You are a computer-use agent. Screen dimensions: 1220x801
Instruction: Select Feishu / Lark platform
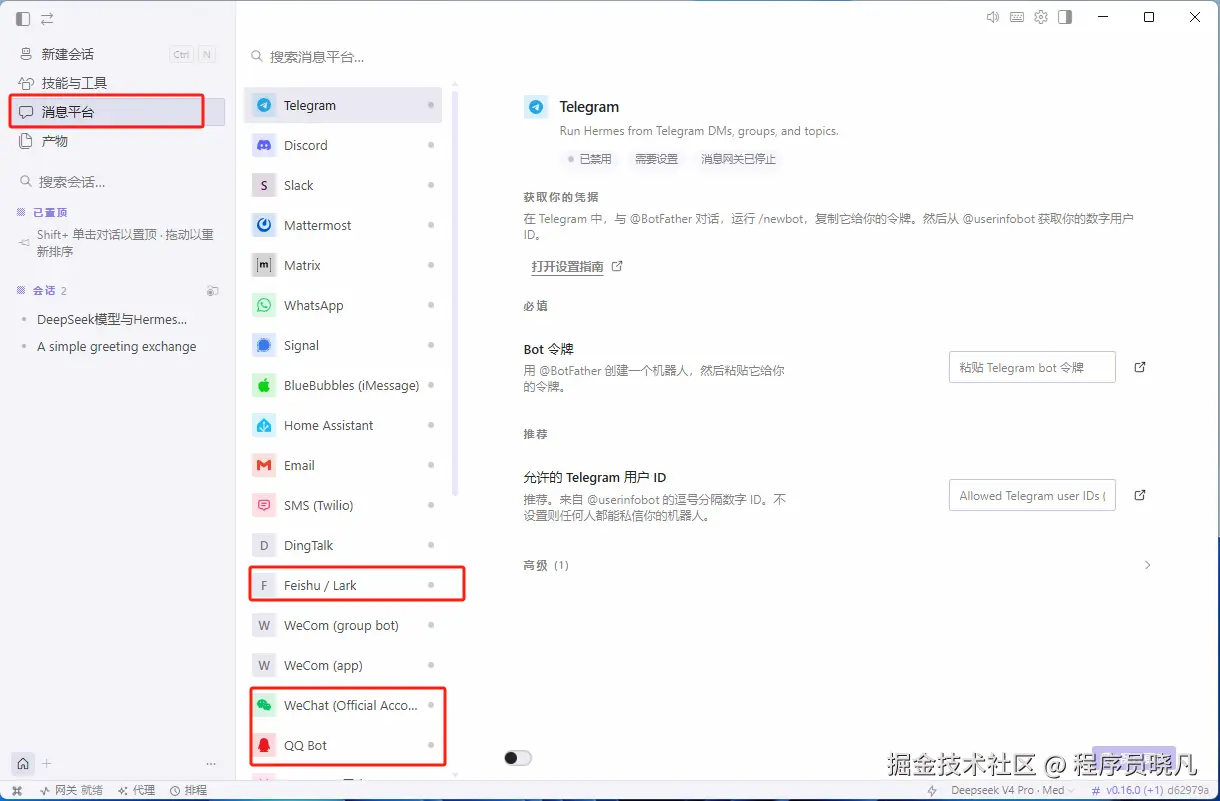click(343, 585)
